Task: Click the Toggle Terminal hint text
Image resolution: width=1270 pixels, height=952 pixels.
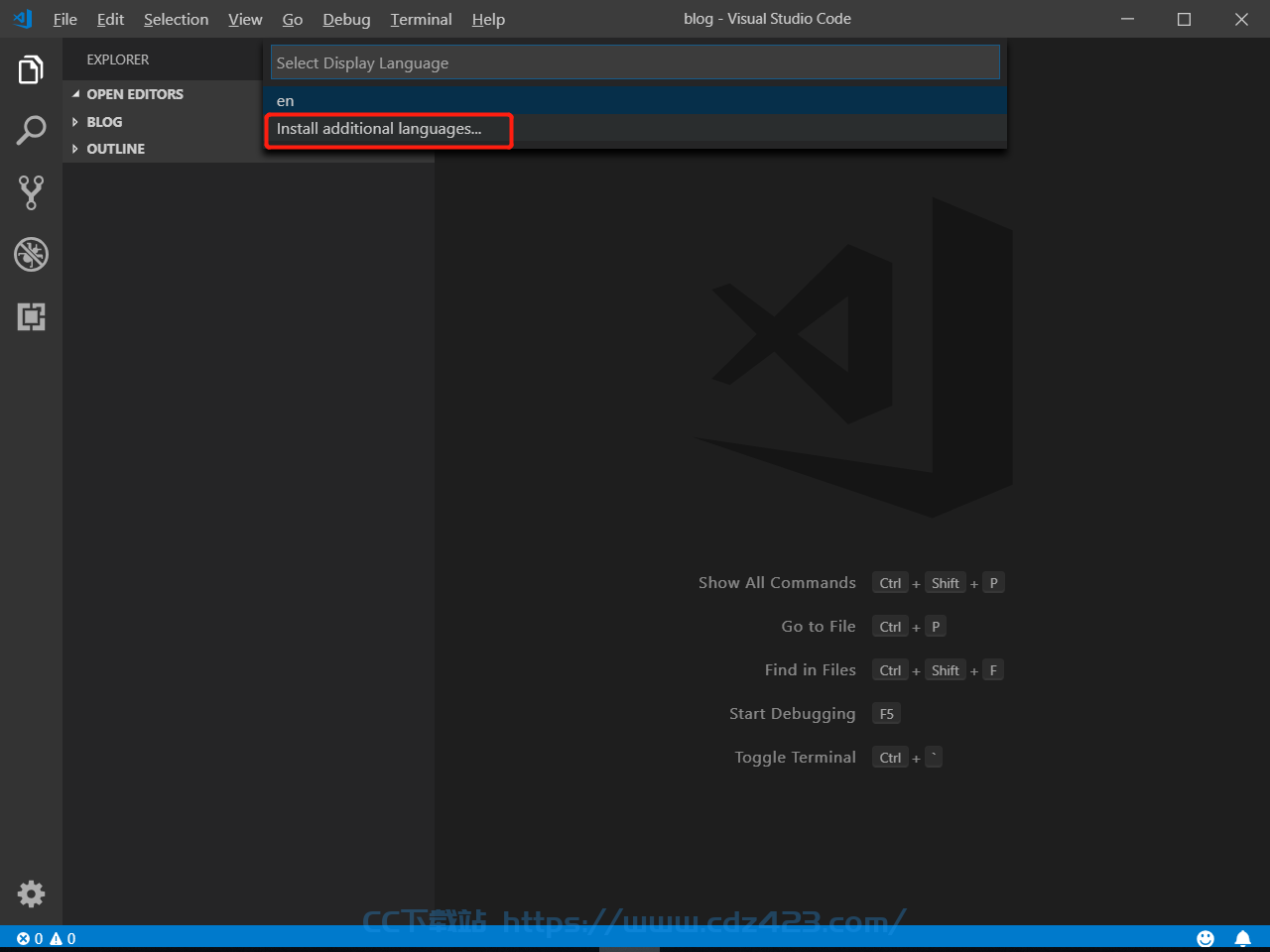Action: (x=796, y=758)
